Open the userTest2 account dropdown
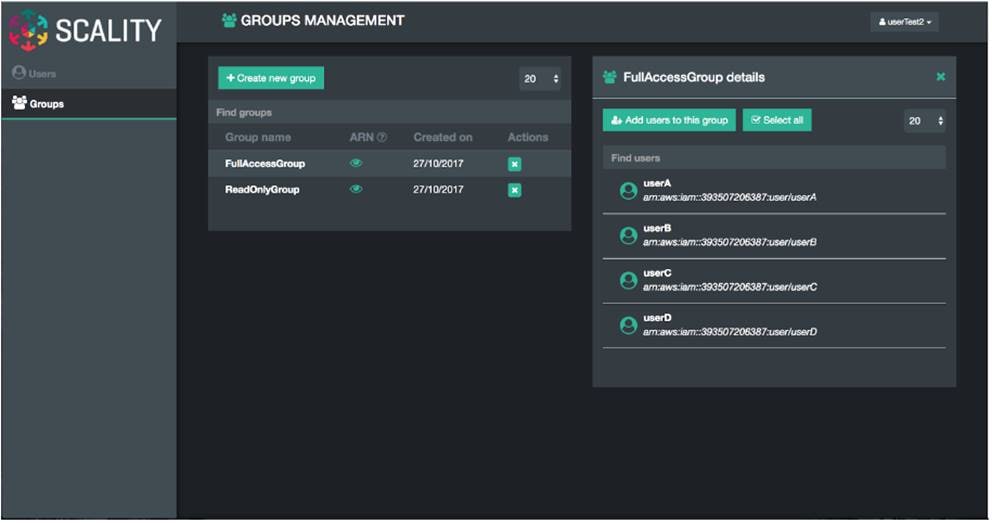The image size is (992, 523). click(905, 22)
